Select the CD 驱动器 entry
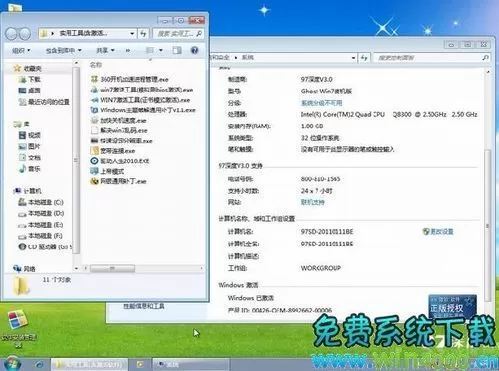 coord(45,247)
